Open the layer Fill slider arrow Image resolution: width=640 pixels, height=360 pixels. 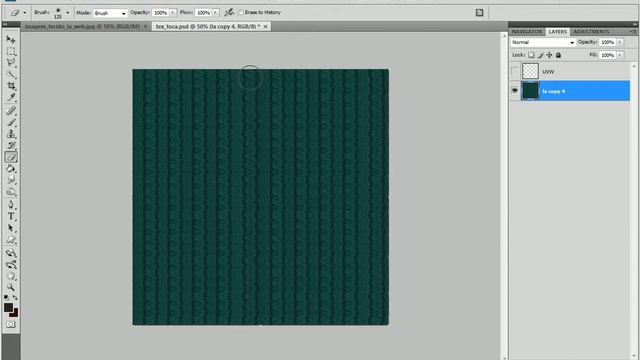620,55
